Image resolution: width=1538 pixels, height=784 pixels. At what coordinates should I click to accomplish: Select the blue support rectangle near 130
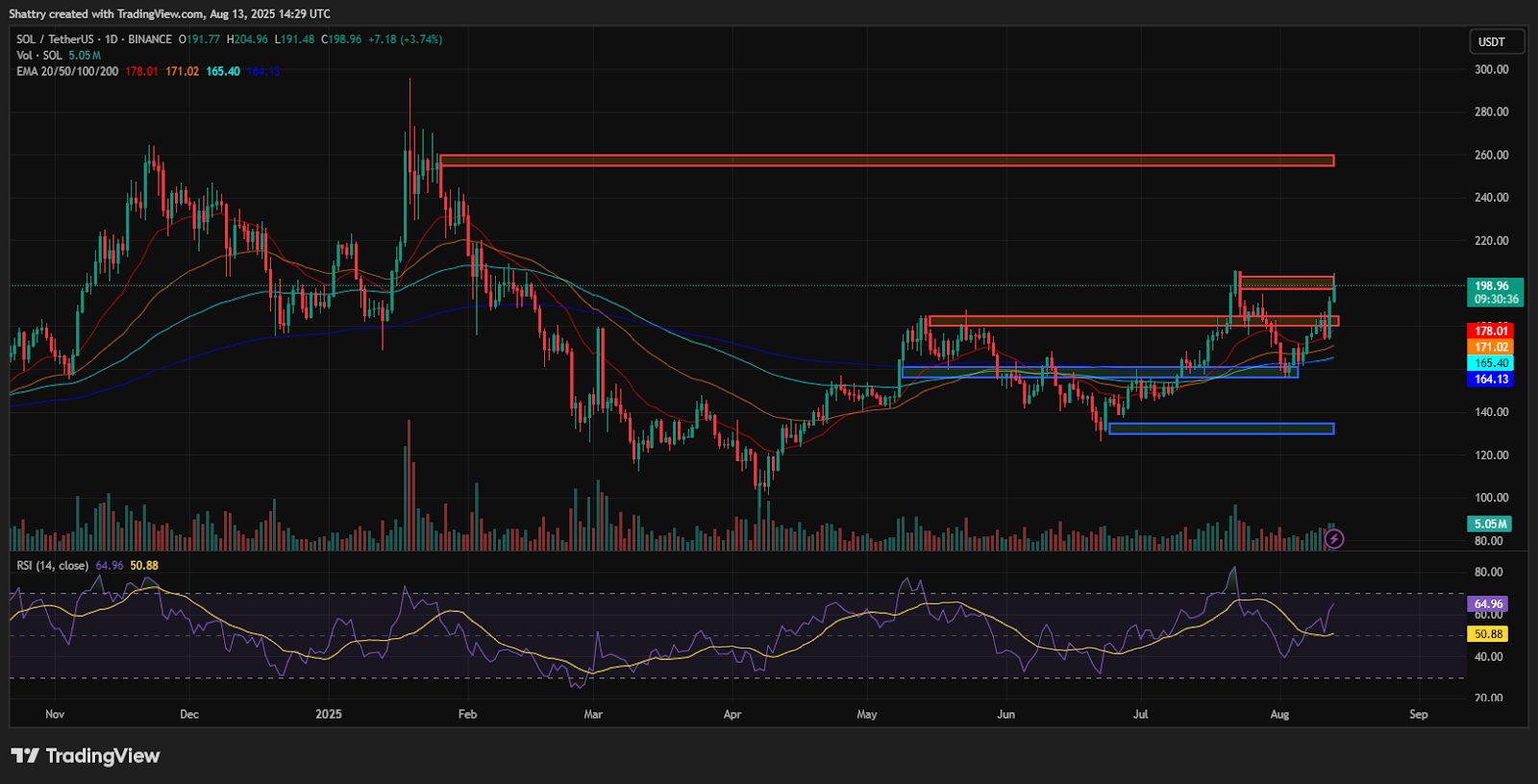click(x=1221, y=429)
